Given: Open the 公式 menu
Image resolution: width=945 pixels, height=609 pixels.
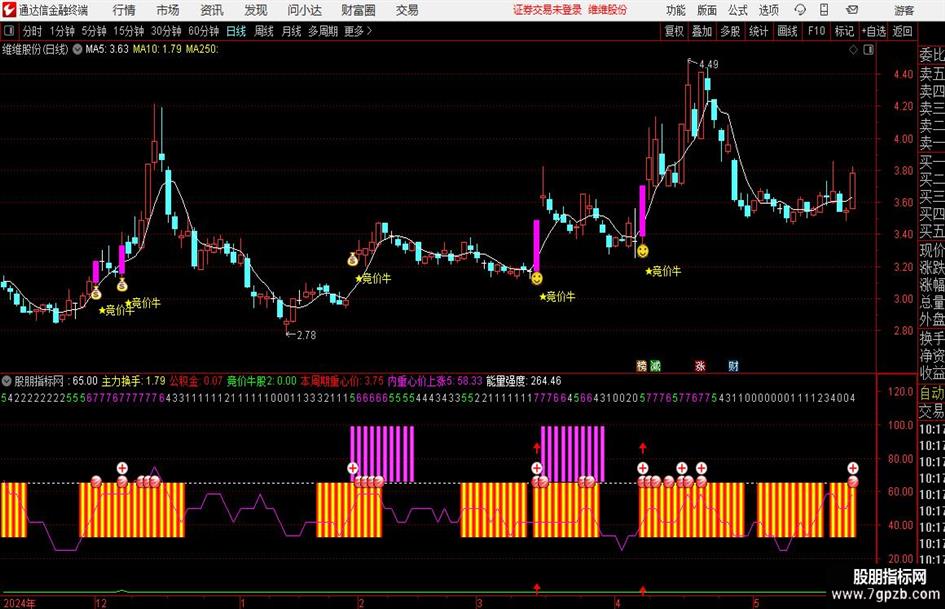Looking at the screenshot, I should click(x=738, y=10).
